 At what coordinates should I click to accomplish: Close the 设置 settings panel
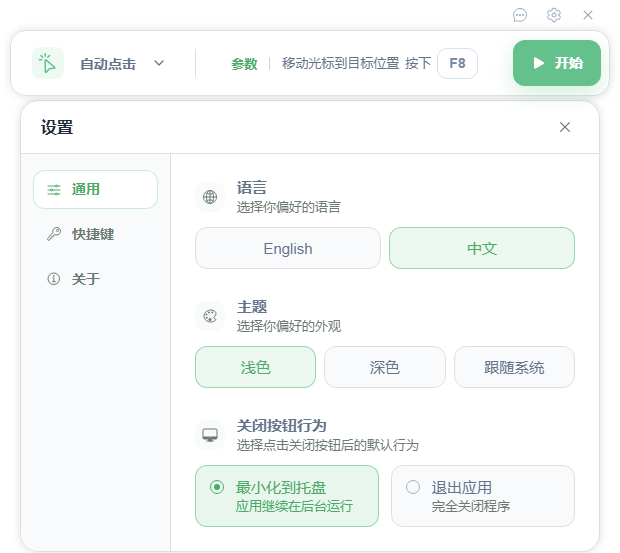click(565, 127)
